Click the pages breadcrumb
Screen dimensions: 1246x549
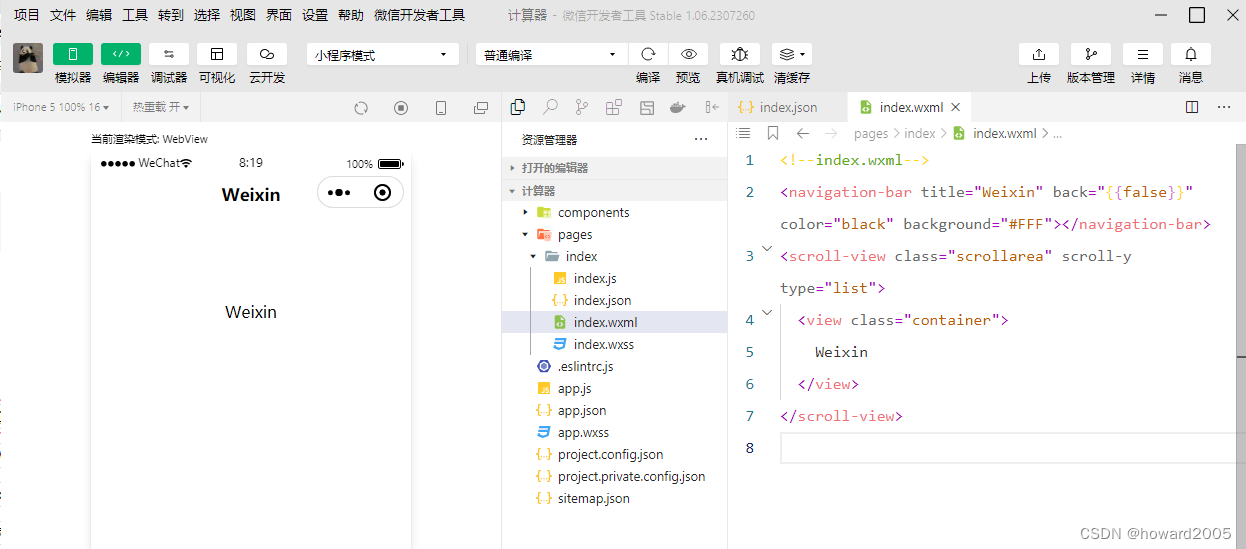point(871,133)
